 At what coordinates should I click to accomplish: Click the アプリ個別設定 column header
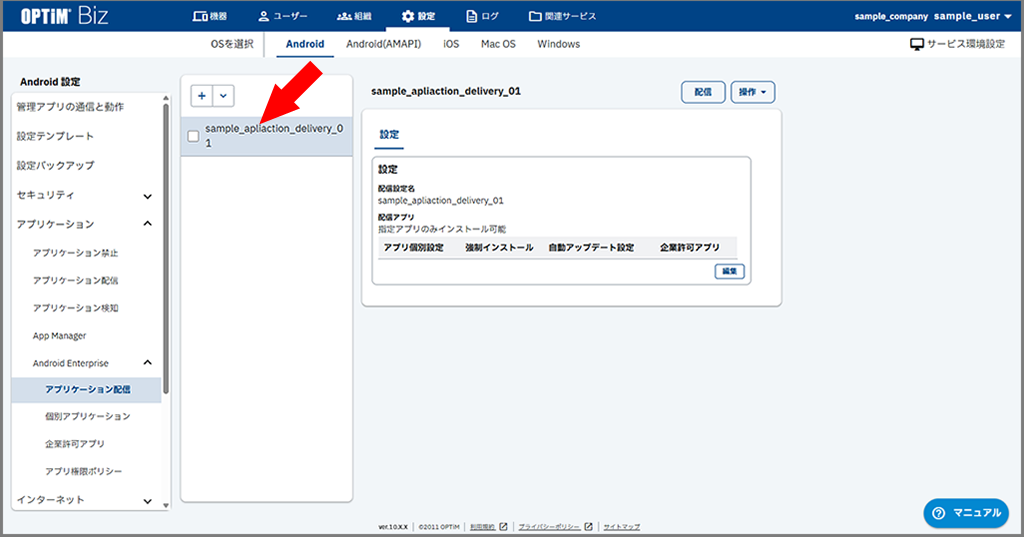[x=413, y=248]
